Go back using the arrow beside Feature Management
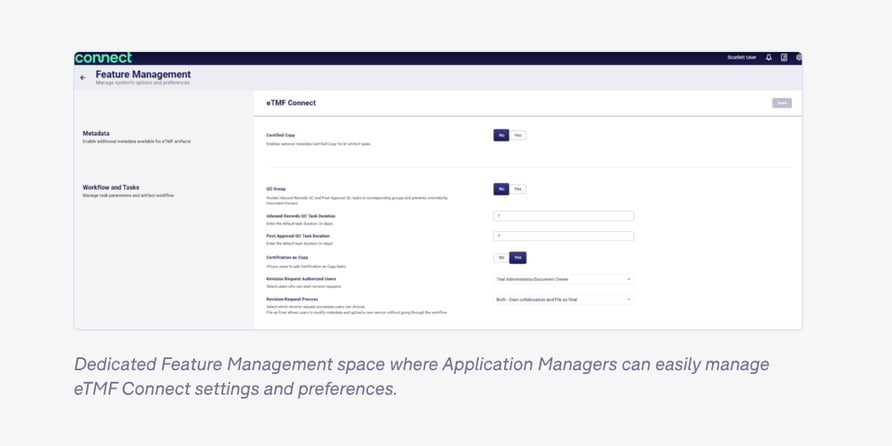Viewport: 892px width, 446px height. [x=82, y=77]
